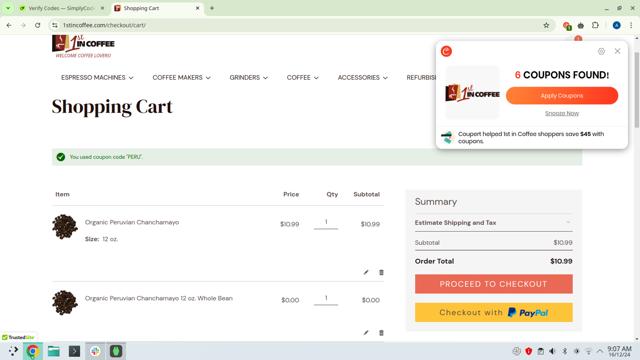Click the 1st in Coffee site logo
The width and height of the screenshot is (640, 360).
[x=83, y=46]
